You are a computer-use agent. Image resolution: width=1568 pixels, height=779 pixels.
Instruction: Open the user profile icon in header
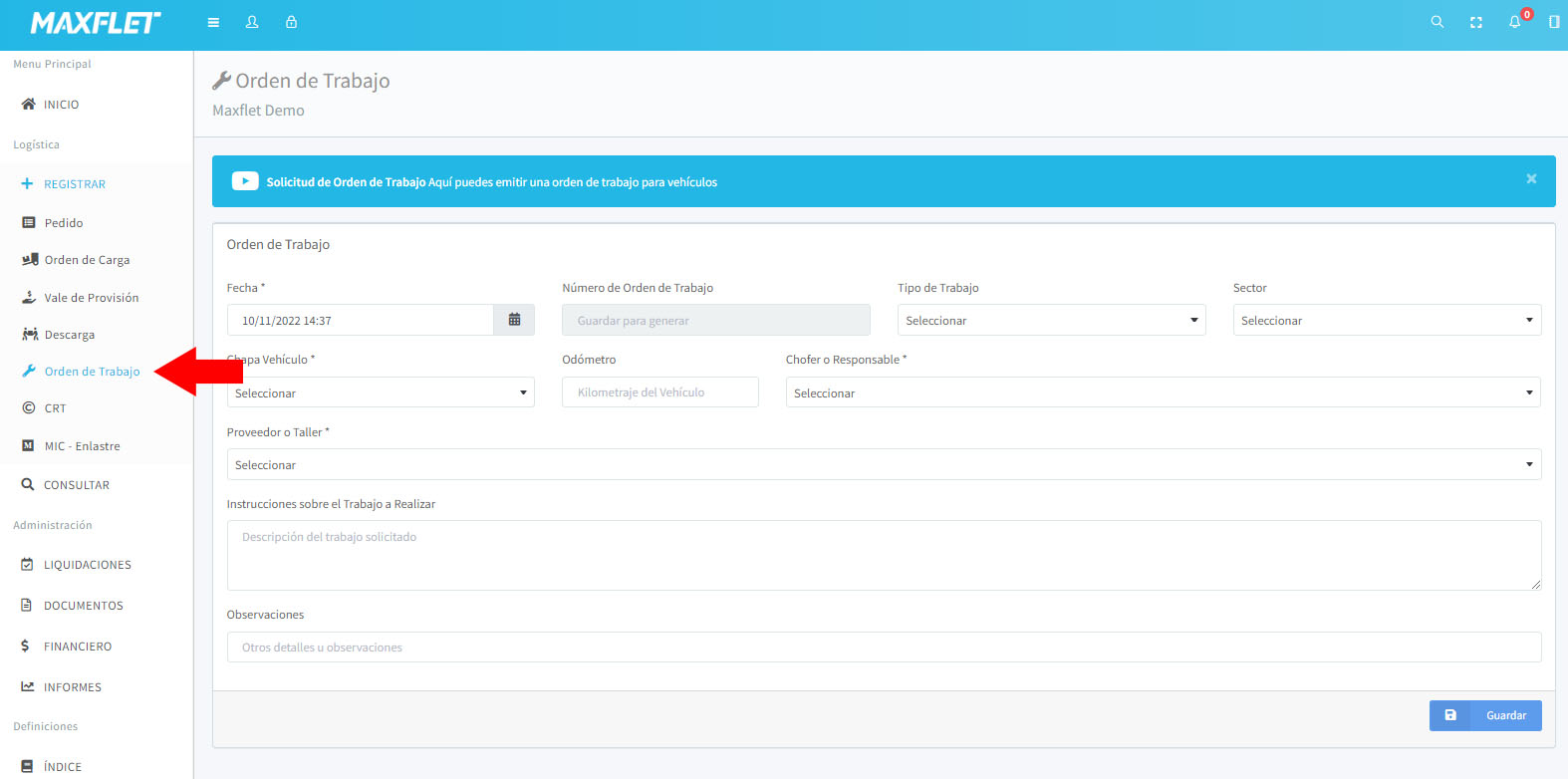(252, 22)
